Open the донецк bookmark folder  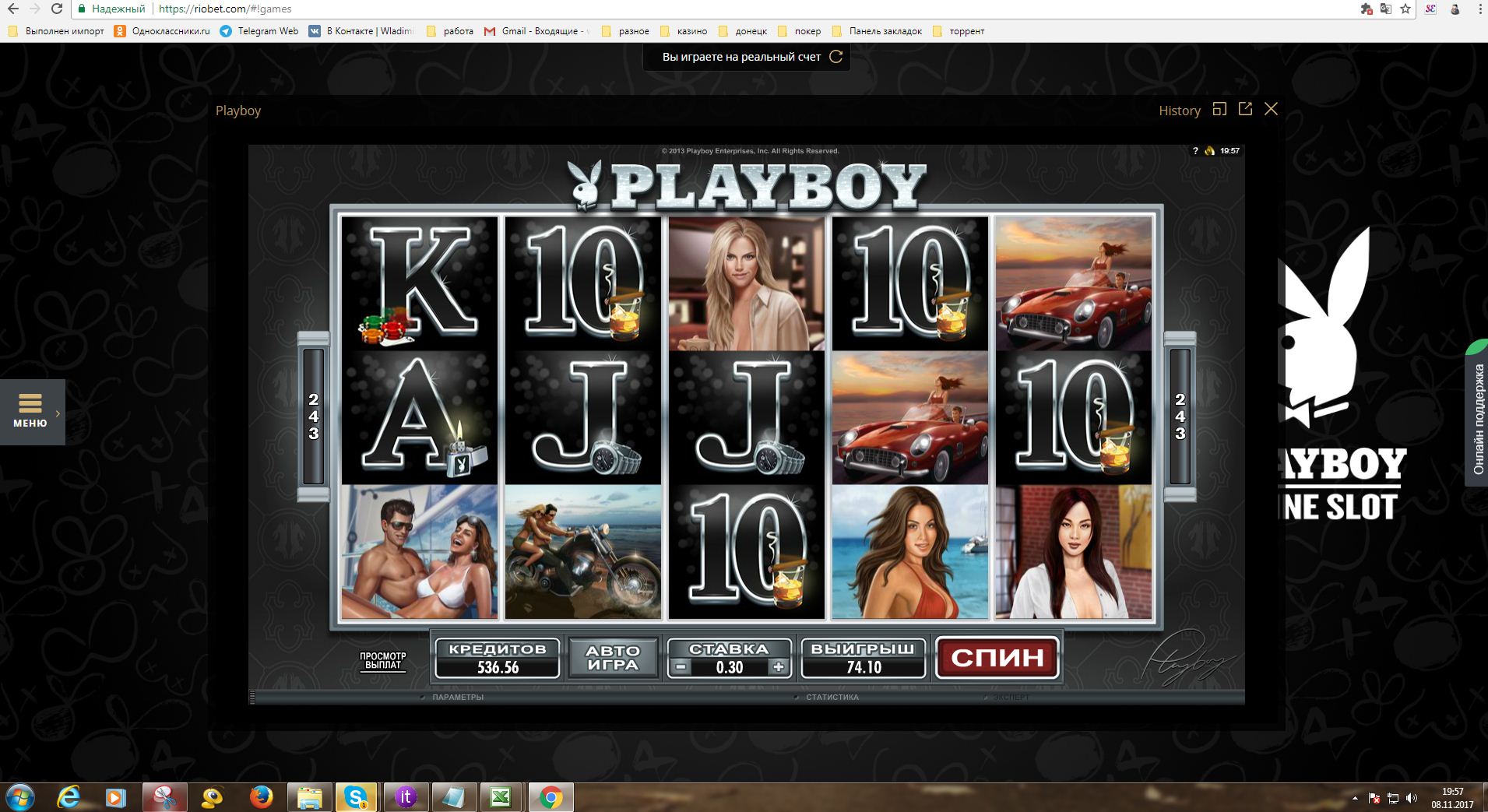point(743,31)
